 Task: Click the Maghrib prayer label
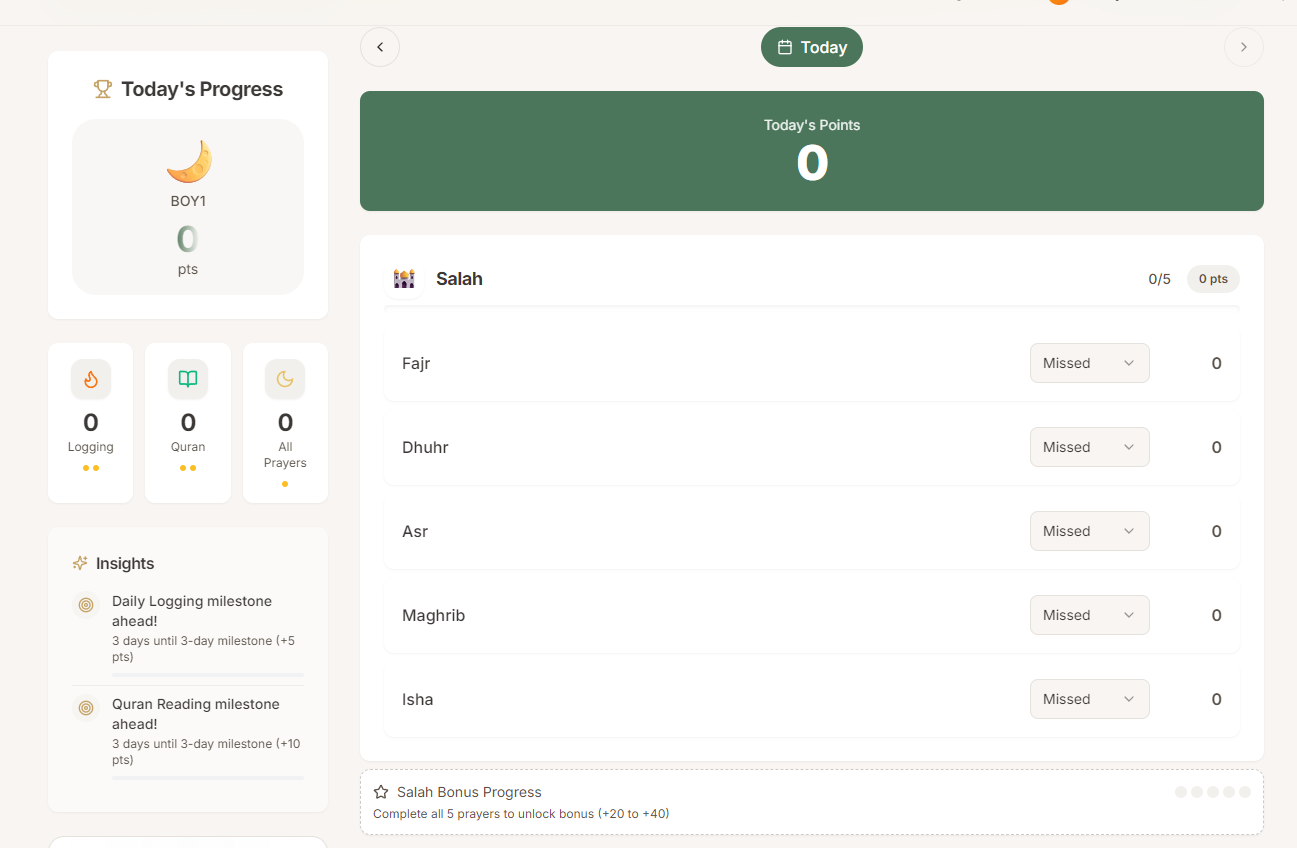(x=433, y=615)
